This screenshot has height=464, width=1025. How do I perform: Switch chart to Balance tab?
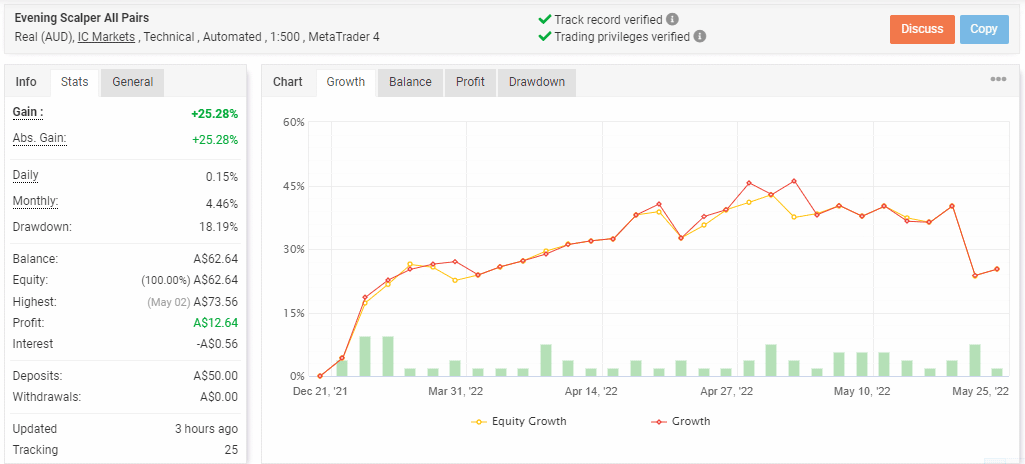410,82
